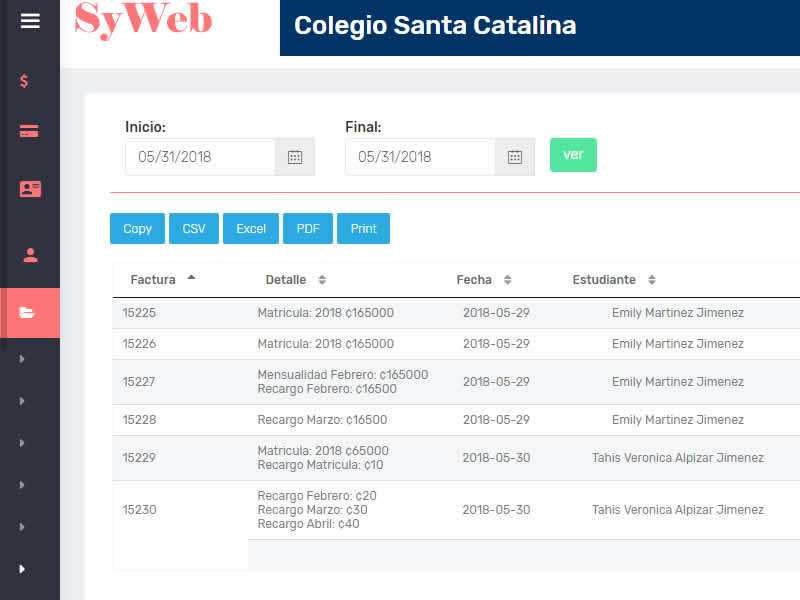Viewport: 800px width, 600px height.
Task: Click date 2018-05-29 in row 15225
Action: [496, 313]
